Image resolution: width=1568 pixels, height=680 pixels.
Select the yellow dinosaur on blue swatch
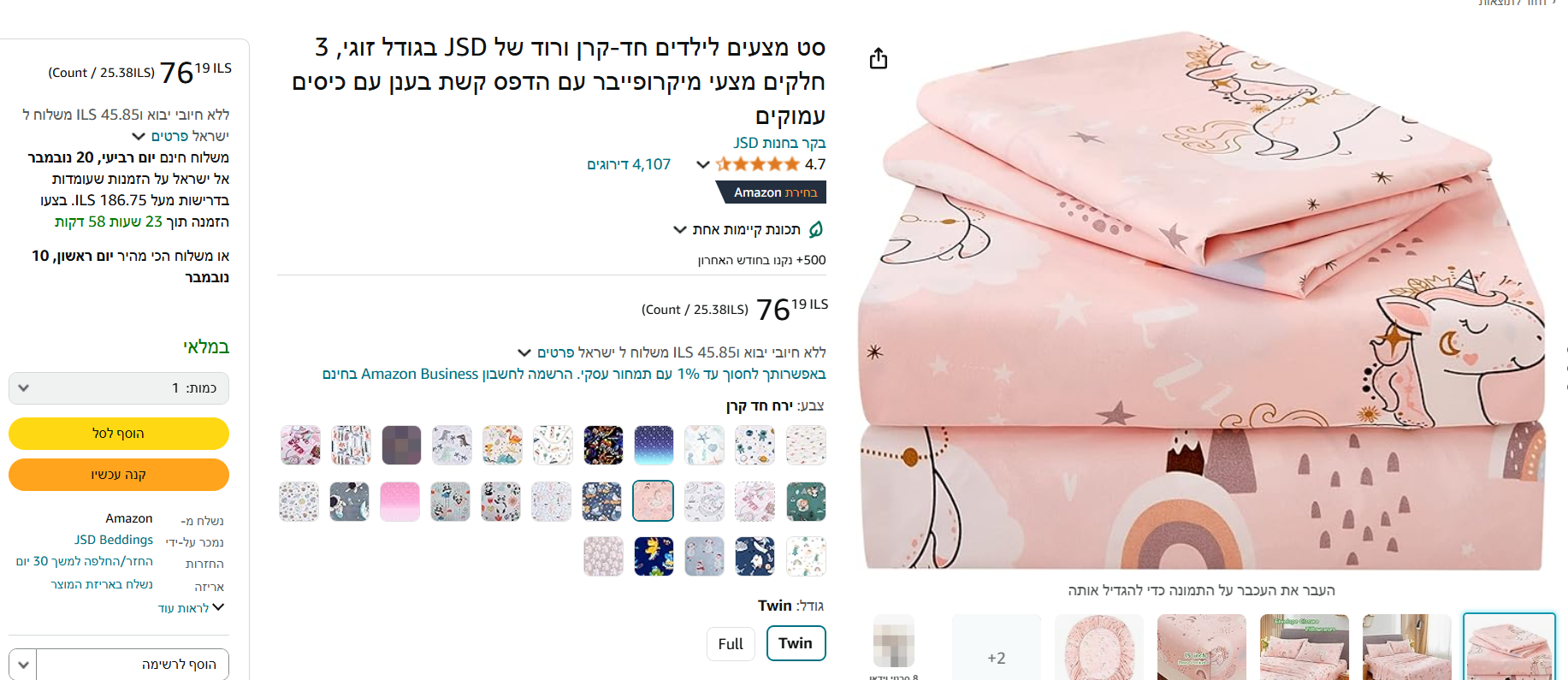coord(654,557)
